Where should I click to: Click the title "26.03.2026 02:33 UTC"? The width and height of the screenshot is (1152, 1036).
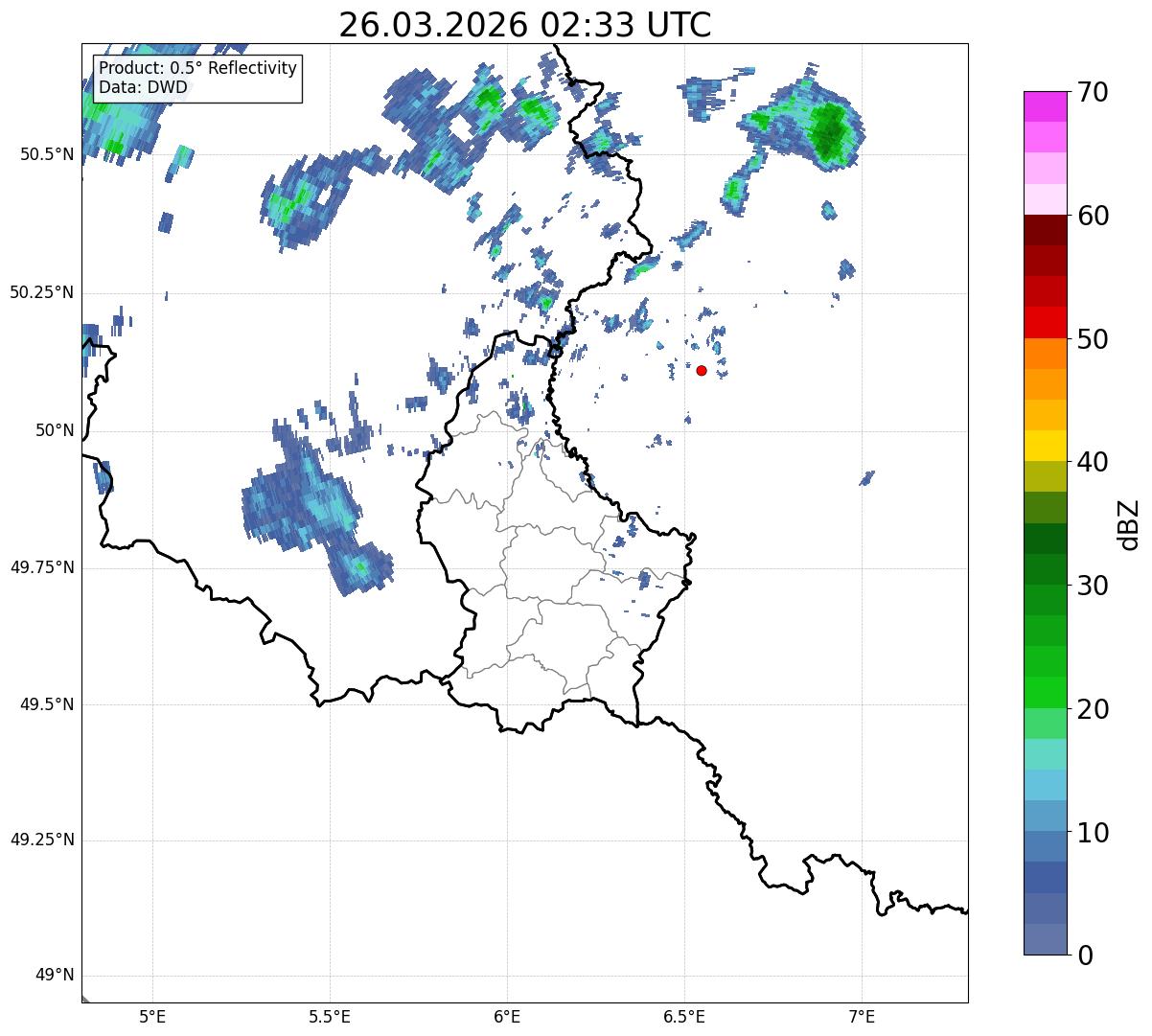pos(525,25)
